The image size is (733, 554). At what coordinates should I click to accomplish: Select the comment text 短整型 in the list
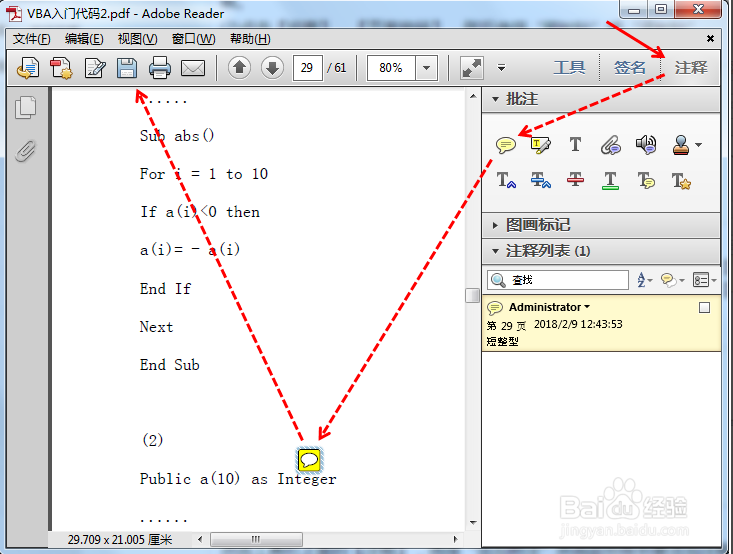pyautogui.click(x=503, y=341)
